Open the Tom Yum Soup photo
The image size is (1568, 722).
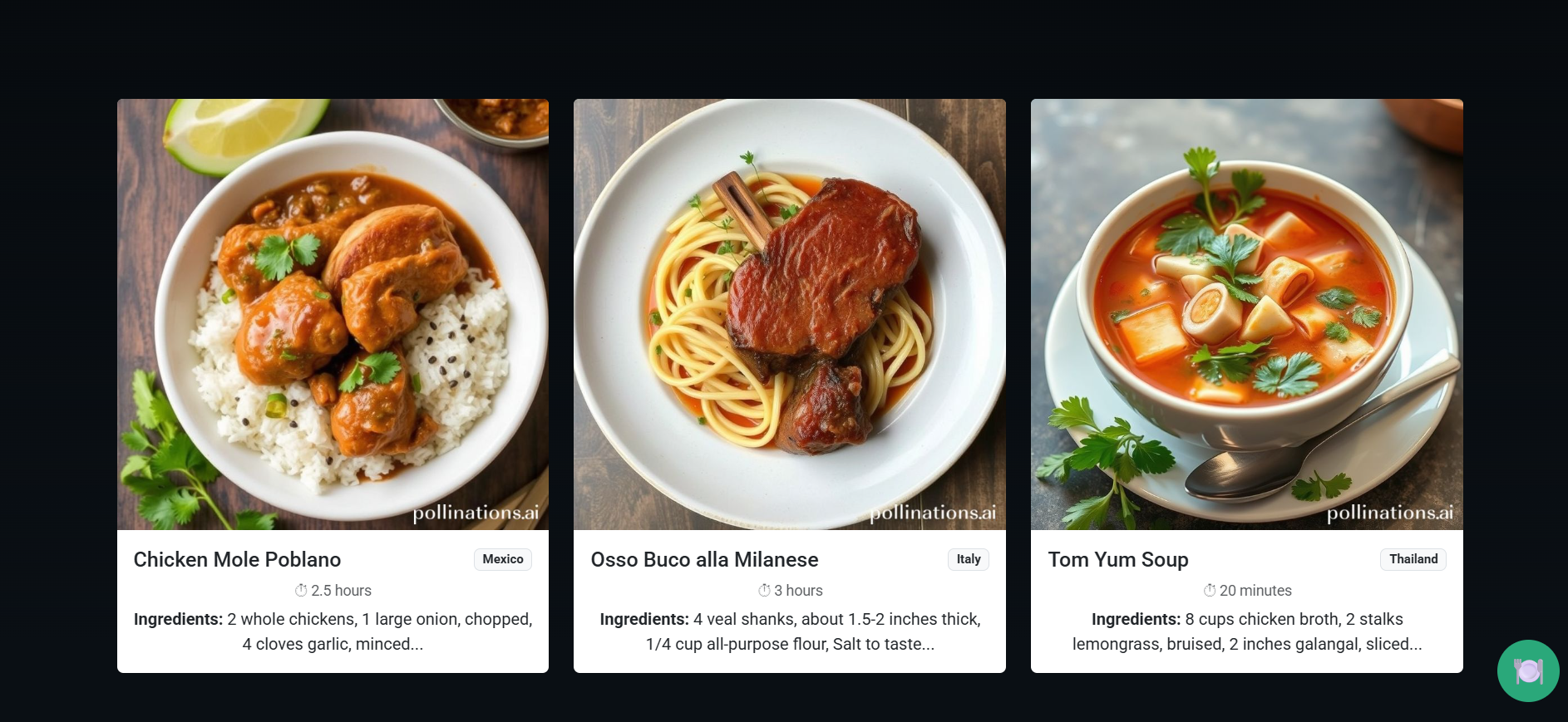1247,314
